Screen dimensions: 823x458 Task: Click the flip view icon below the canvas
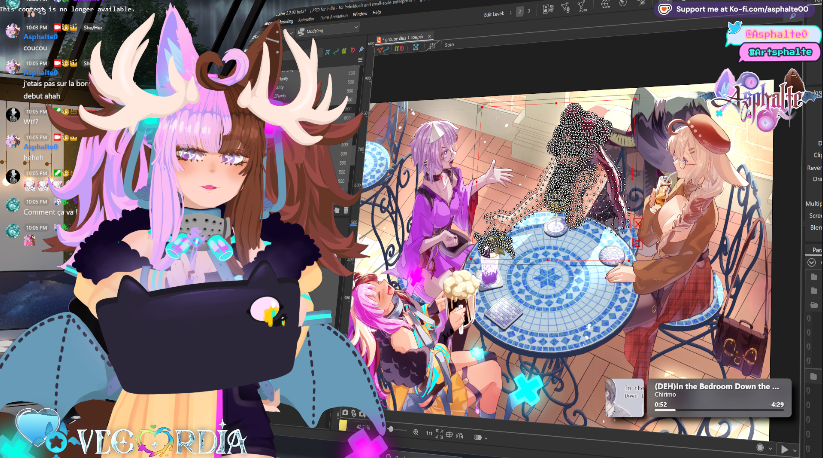click(460, 435)
